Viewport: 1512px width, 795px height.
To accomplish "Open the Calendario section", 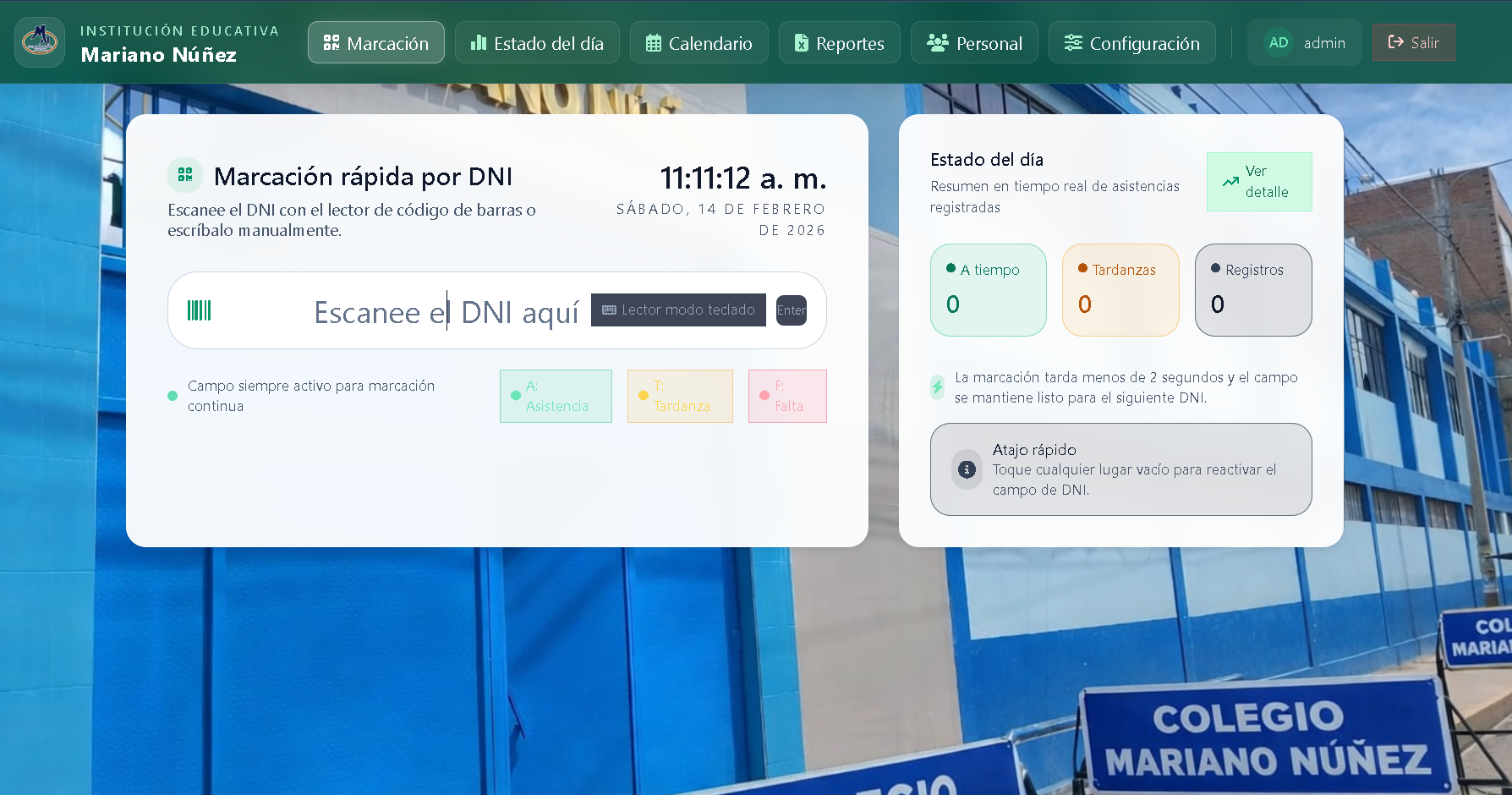I will point(698,43).
